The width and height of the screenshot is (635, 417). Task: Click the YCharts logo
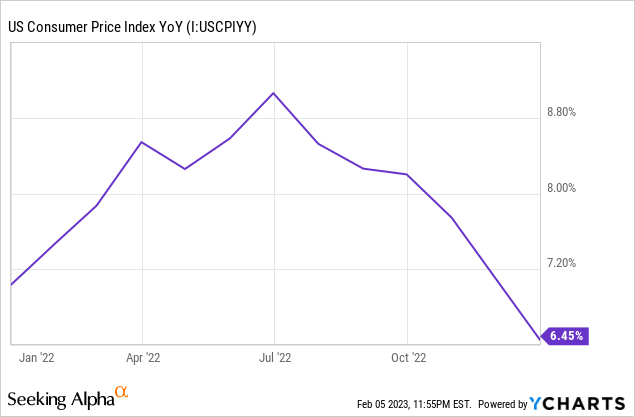(x=580, y=402)
